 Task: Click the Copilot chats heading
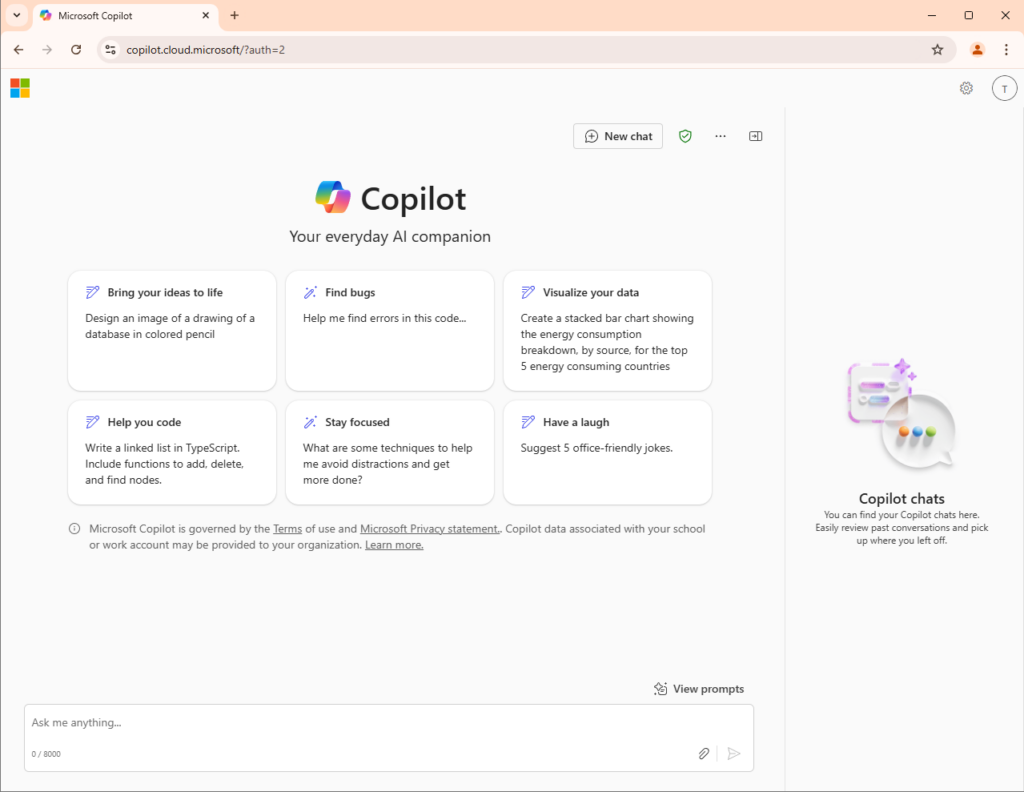point(902,499)
